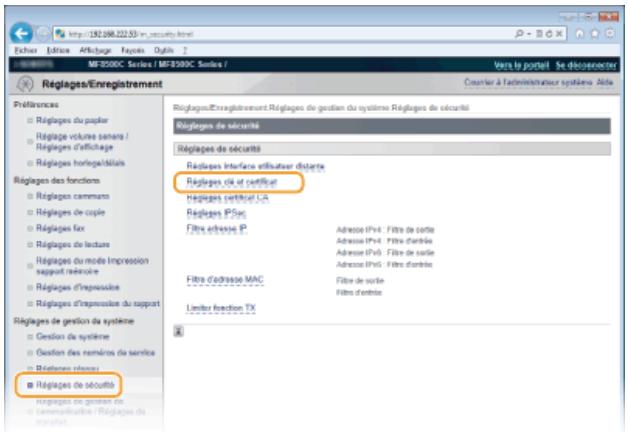Click 'Adresse IPv4 : Filtre d'entrée' text
Image resolution: width=628 pixels, height=432 pixels.
[x=384, y=241]
